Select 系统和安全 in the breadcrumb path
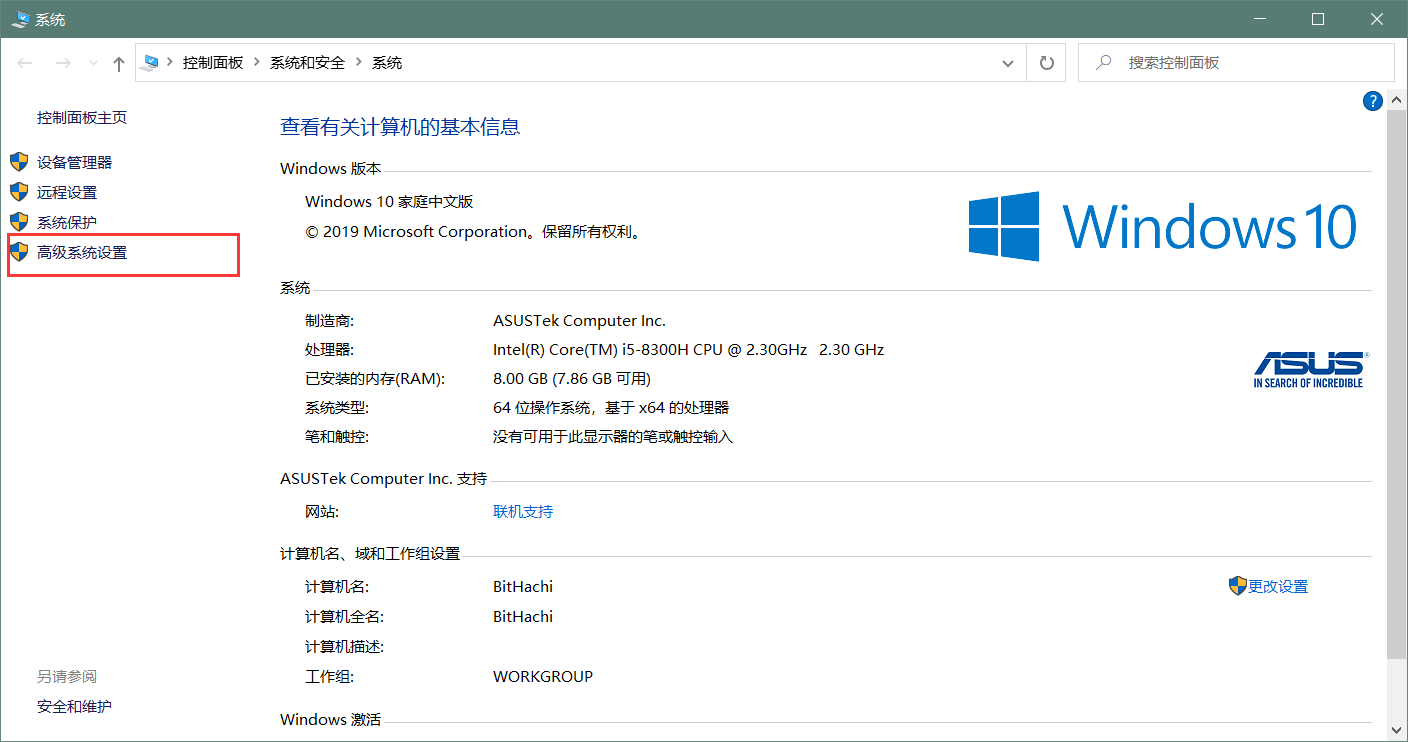The image size is (1408, 742). pyautogui.click(x=307, y=62)
